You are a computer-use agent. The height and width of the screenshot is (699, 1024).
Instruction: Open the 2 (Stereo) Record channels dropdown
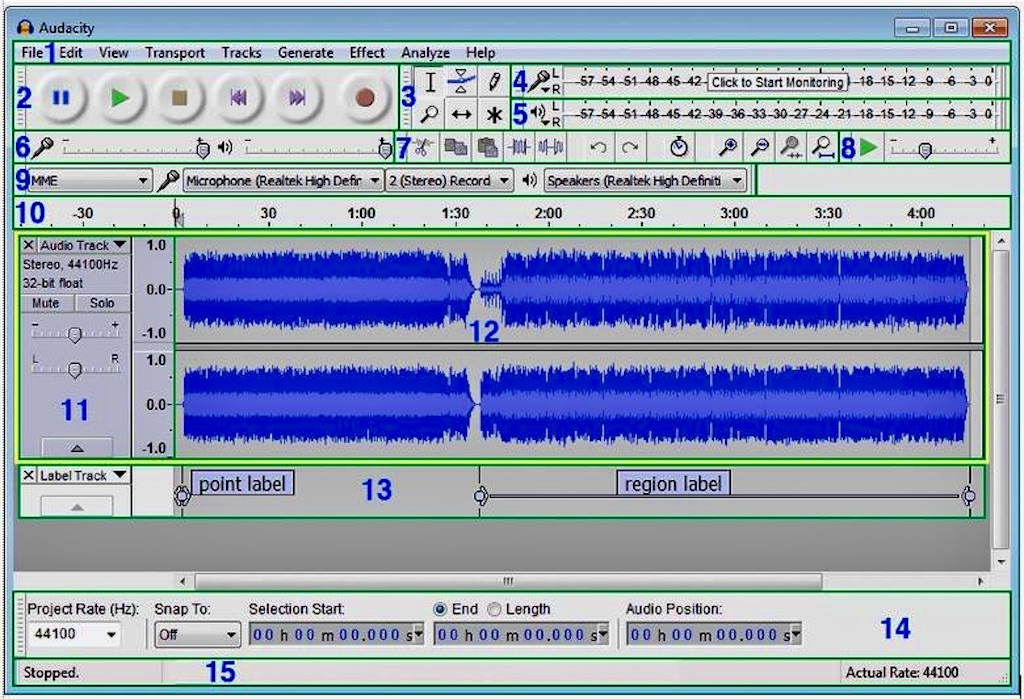click(x=449, y=180)
